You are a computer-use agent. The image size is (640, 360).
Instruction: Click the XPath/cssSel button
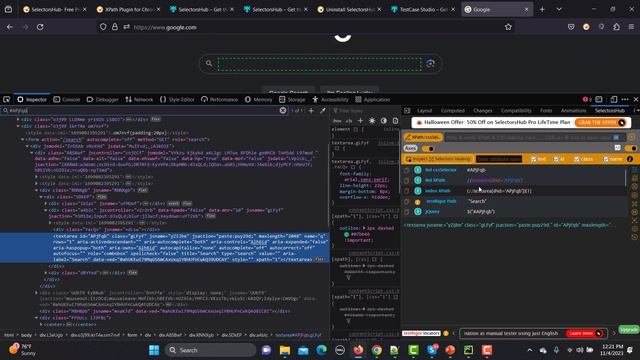(x=422, y=137)
